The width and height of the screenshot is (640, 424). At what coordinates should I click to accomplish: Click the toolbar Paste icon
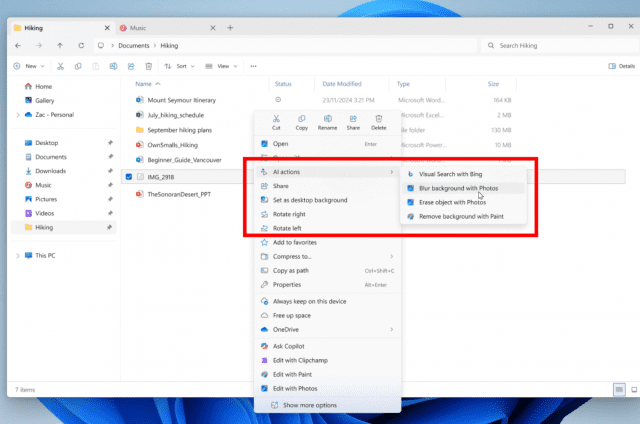(x=96, y=66)
